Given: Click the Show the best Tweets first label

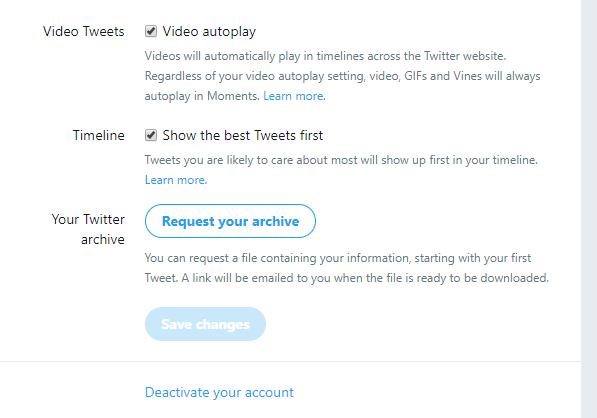Looking at the screenshot, I should pyautogui.click(x=243, y=135).
